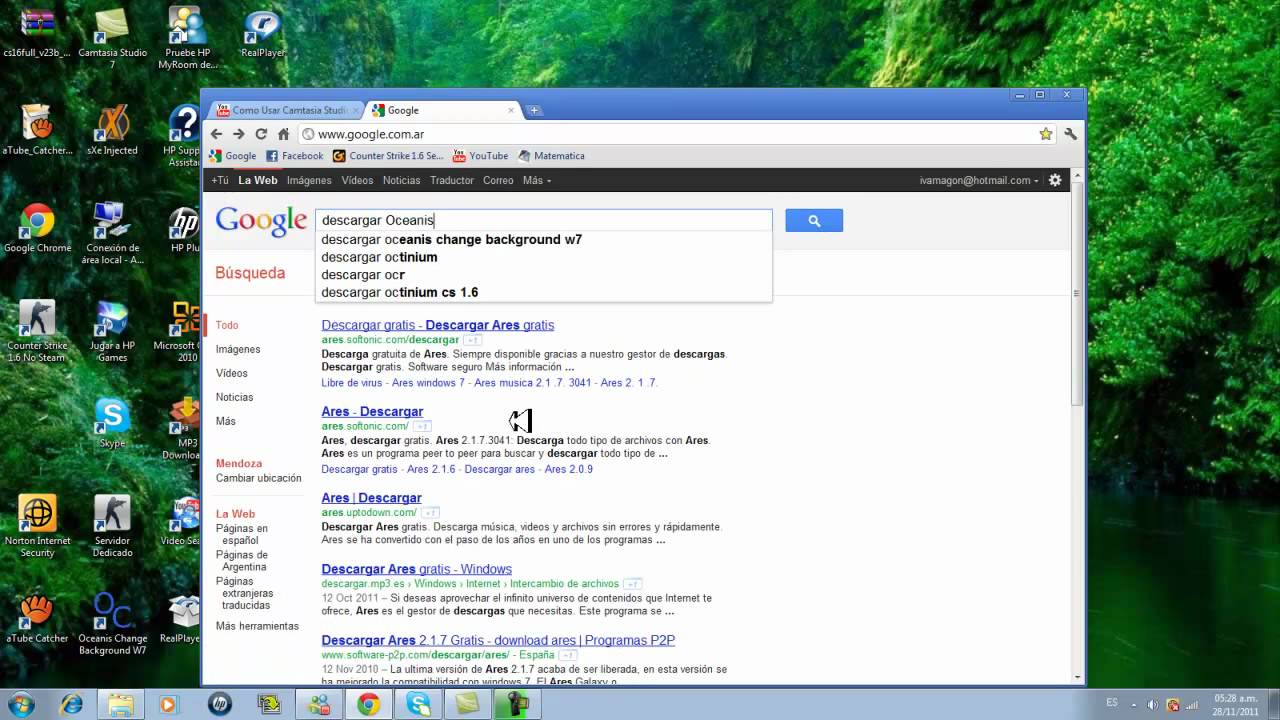
Task: Open Chrome's wrench settings menu
Action: 1070,134
